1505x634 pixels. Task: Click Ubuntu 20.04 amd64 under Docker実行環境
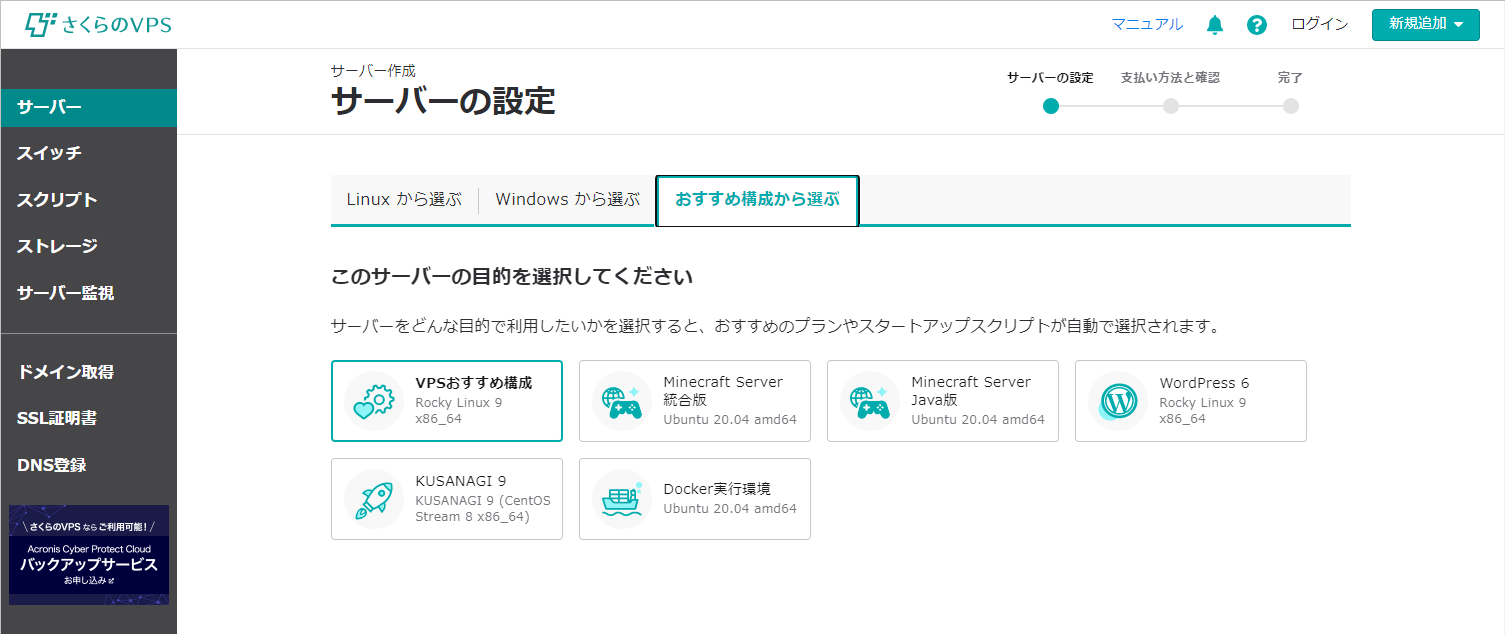point(730,508)
